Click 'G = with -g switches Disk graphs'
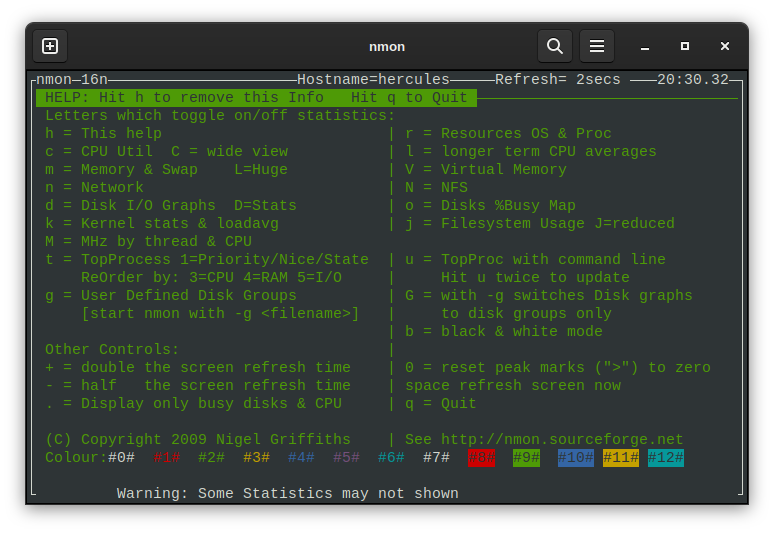 coord(549,296)
